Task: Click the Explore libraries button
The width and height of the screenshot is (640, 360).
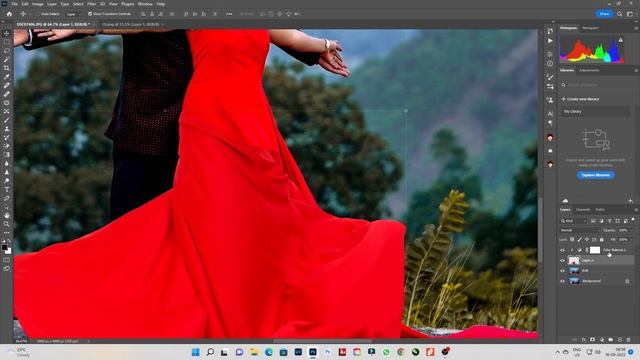Action: point(596,175)
